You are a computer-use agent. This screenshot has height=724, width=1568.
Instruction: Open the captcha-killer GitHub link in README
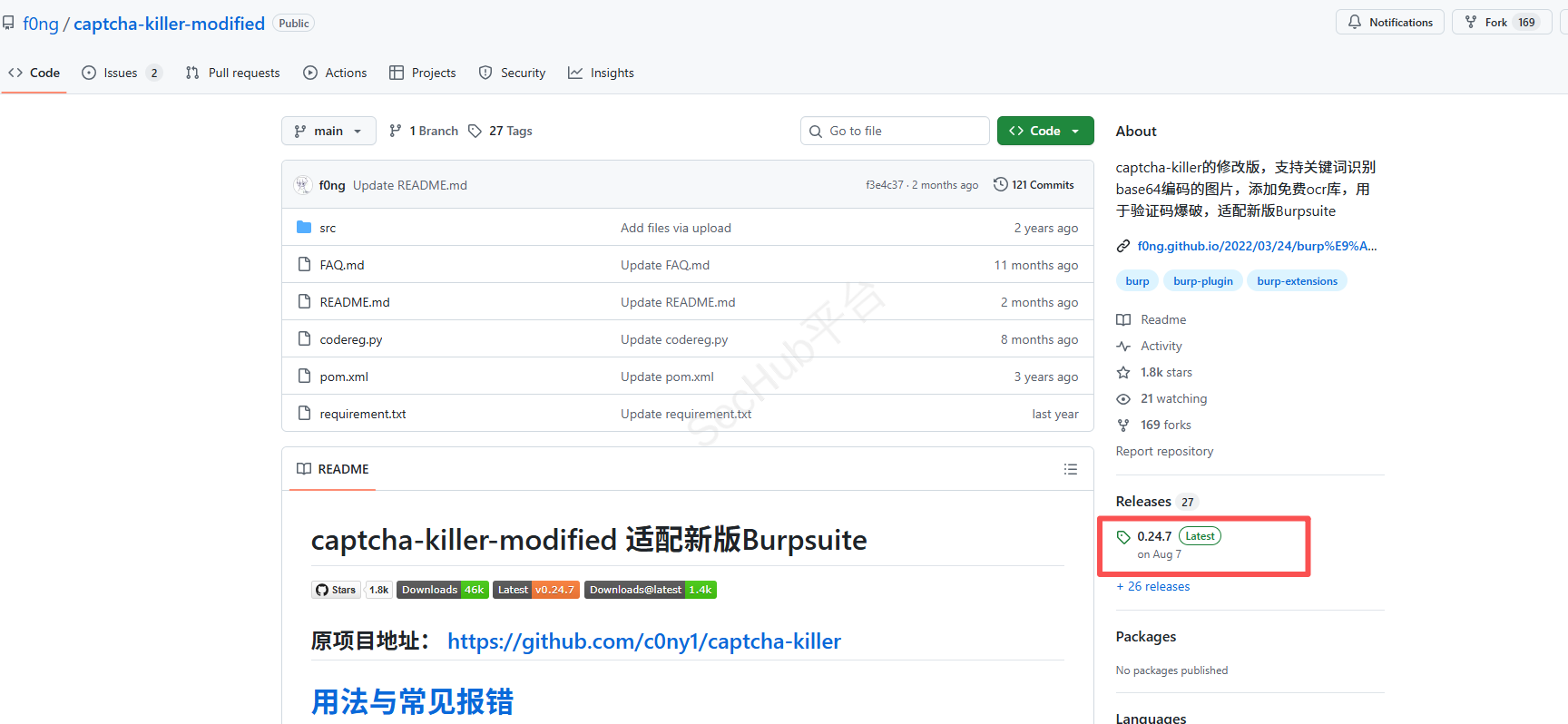click(x=644, y=641)
